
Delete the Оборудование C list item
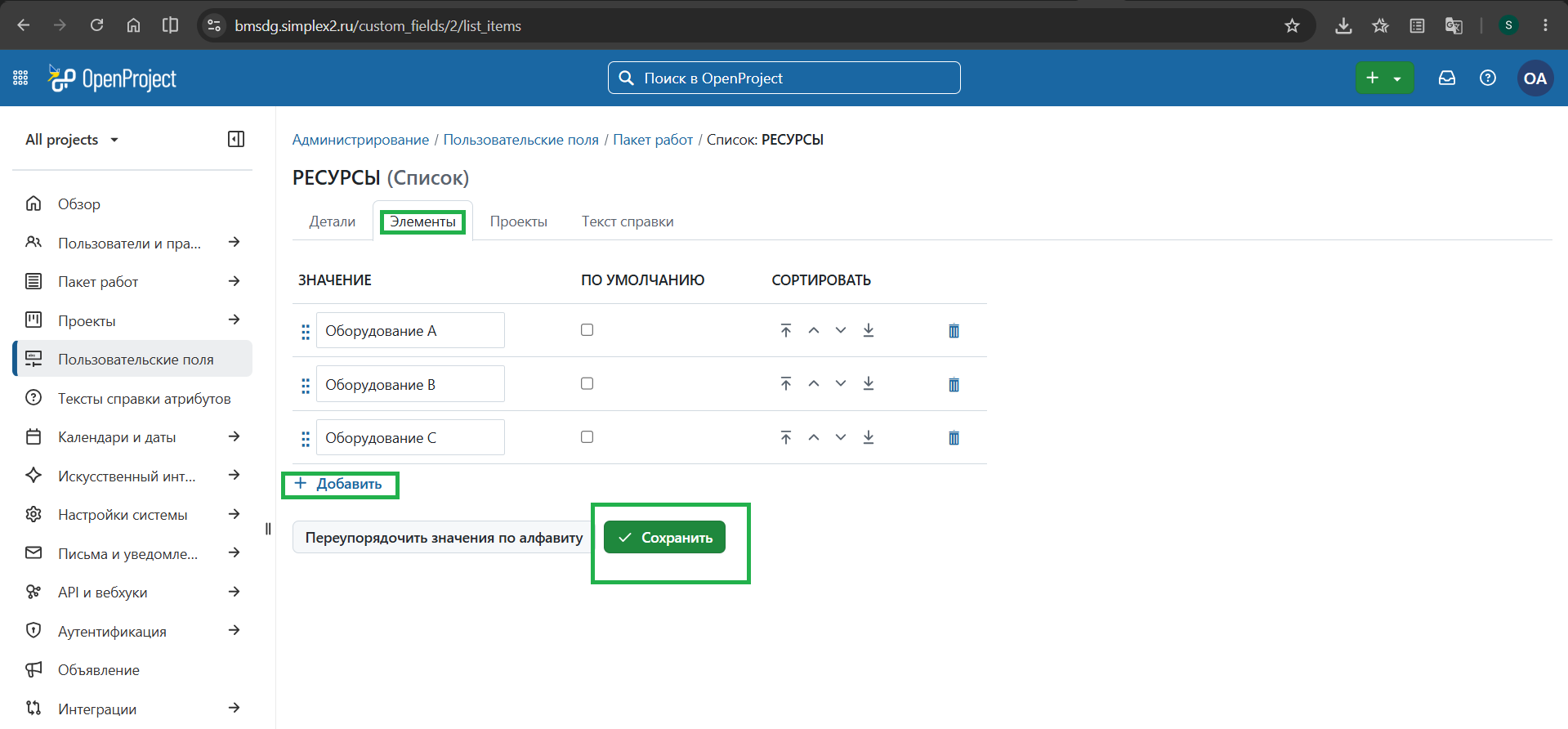954,438
